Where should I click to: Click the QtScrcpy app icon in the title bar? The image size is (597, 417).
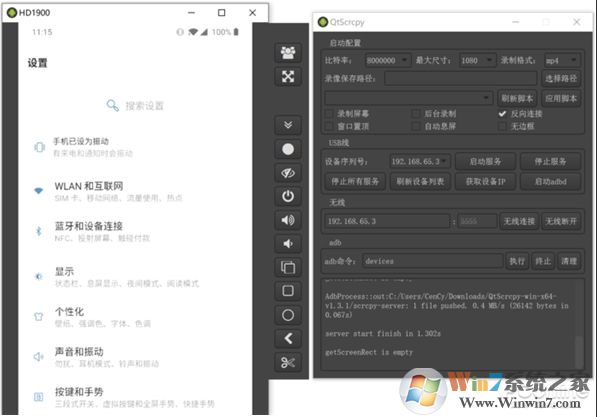(x=323, y=22)
